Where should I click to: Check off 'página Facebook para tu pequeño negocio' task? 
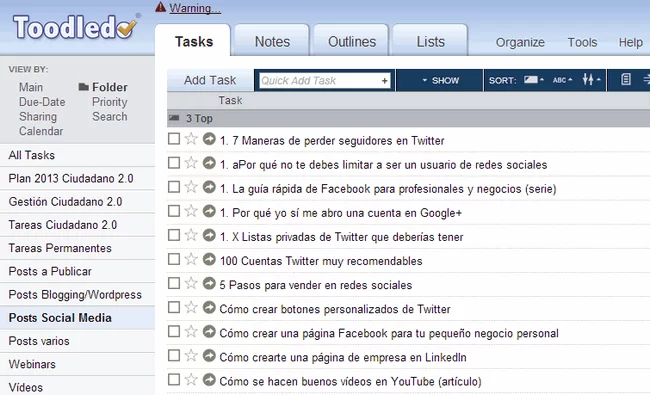[x=174, y=331]
